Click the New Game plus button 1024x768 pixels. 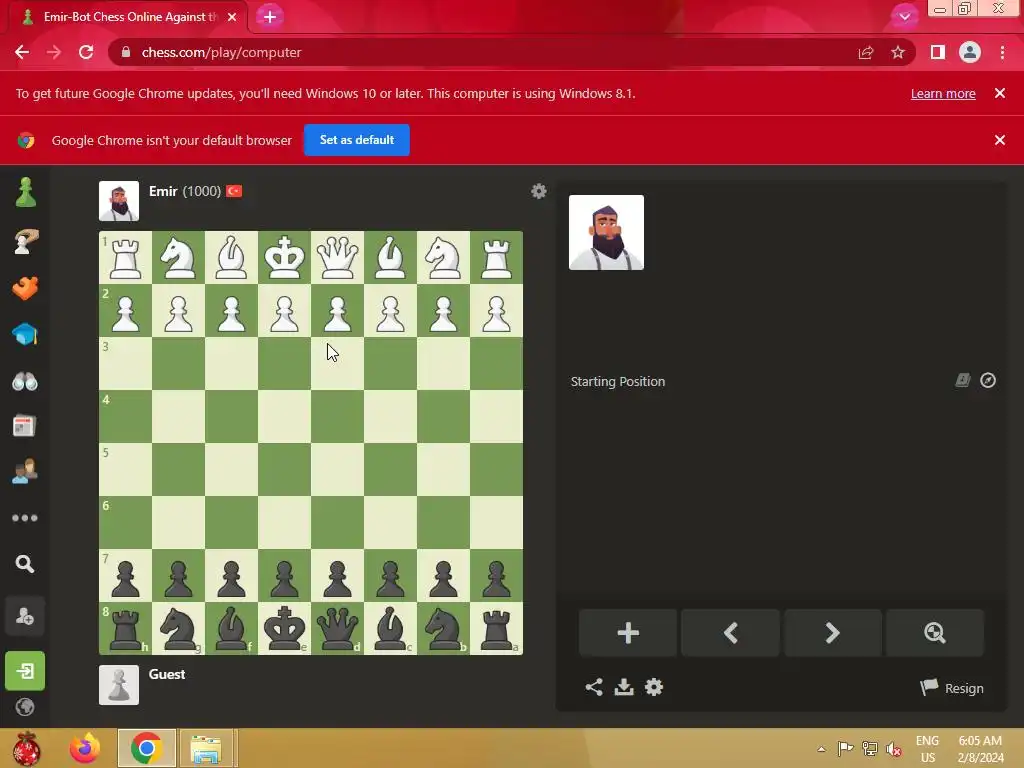click(x=628, y=632)
